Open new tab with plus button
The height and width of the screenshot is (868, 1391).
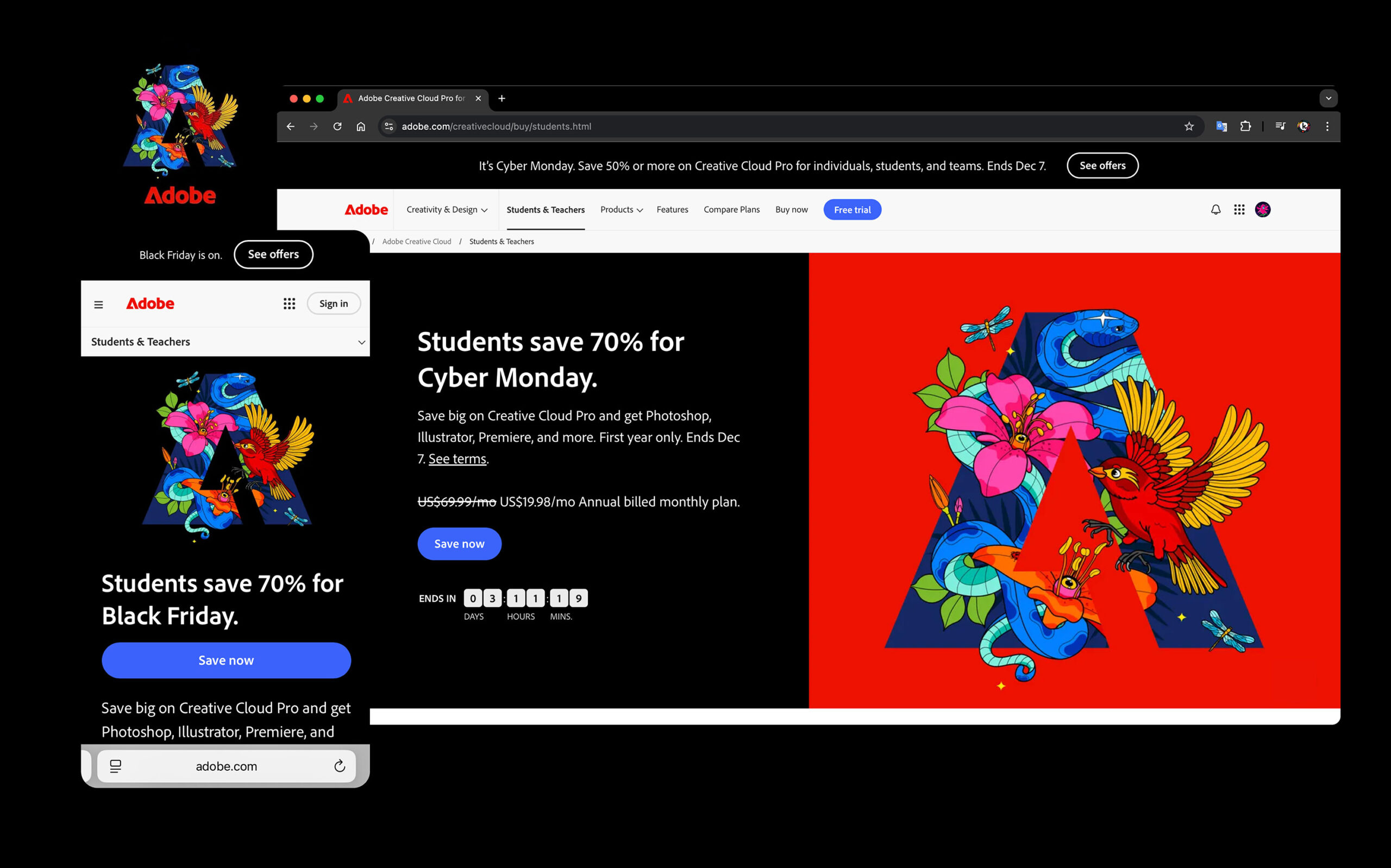point(502,98)
